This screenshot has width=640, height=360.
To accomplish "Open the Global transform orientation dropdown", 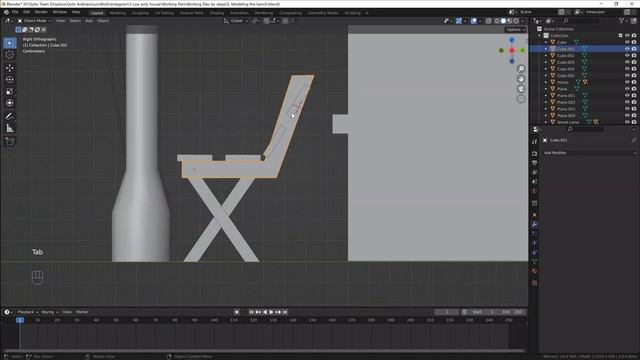I will 236,21.
